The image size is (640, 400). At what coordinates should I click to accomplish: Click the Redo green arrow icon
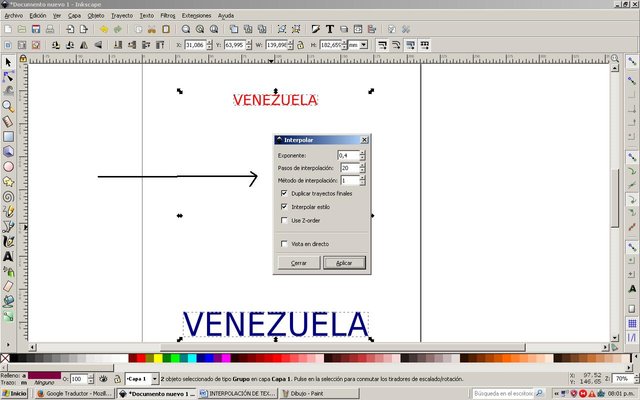point(118,29)
